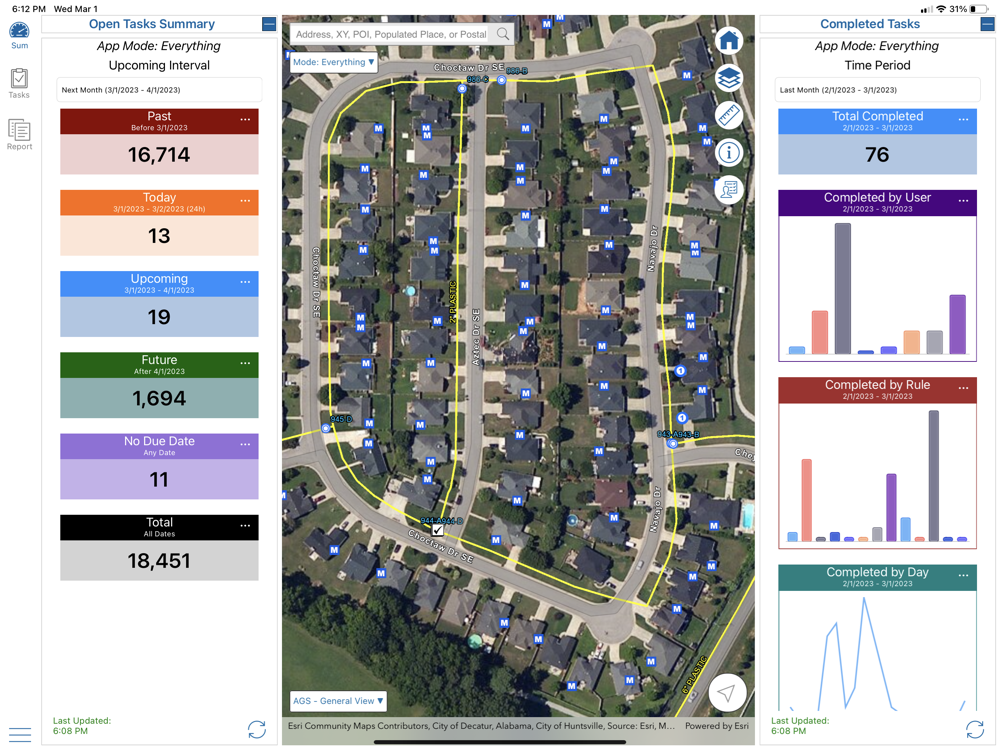Open the Today card options ellipsis
1000x750 pixels.
coord(245,200)
